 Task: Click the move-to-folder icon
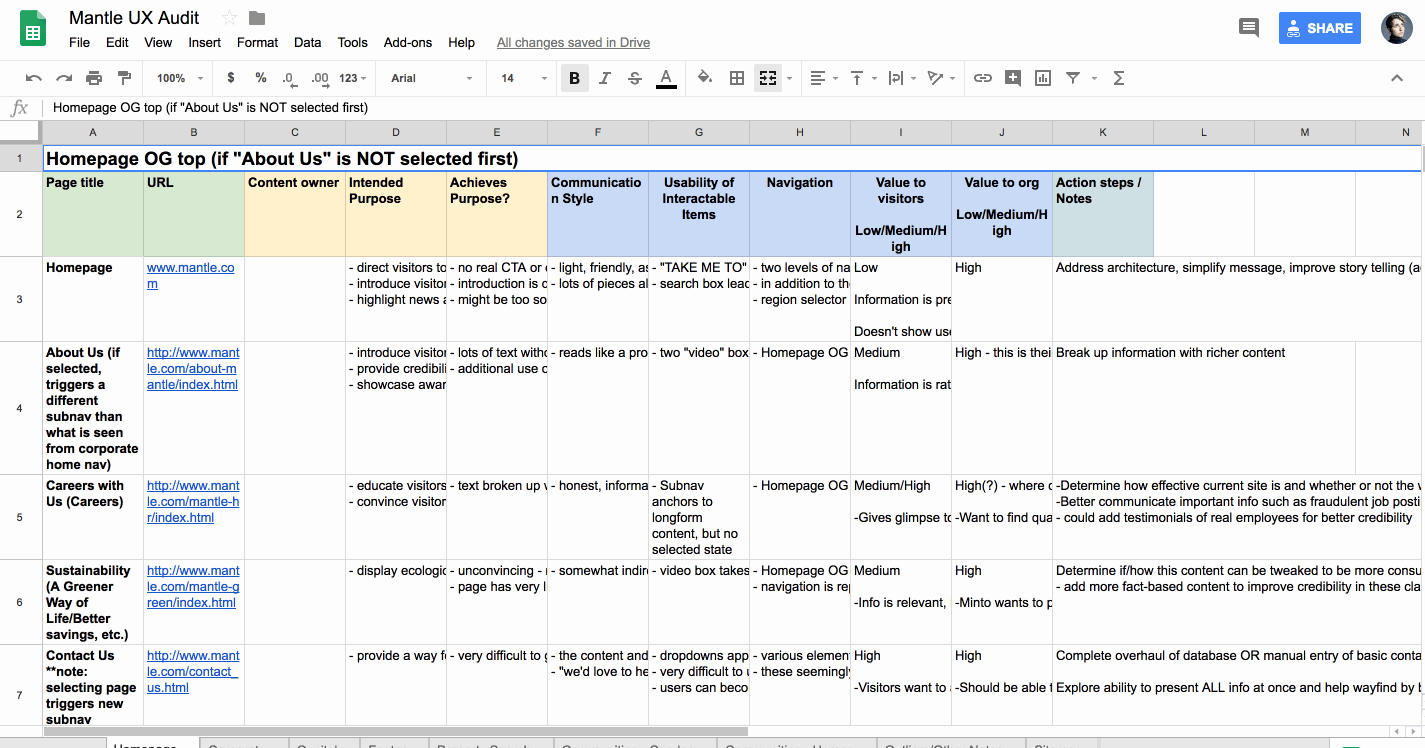257,17
